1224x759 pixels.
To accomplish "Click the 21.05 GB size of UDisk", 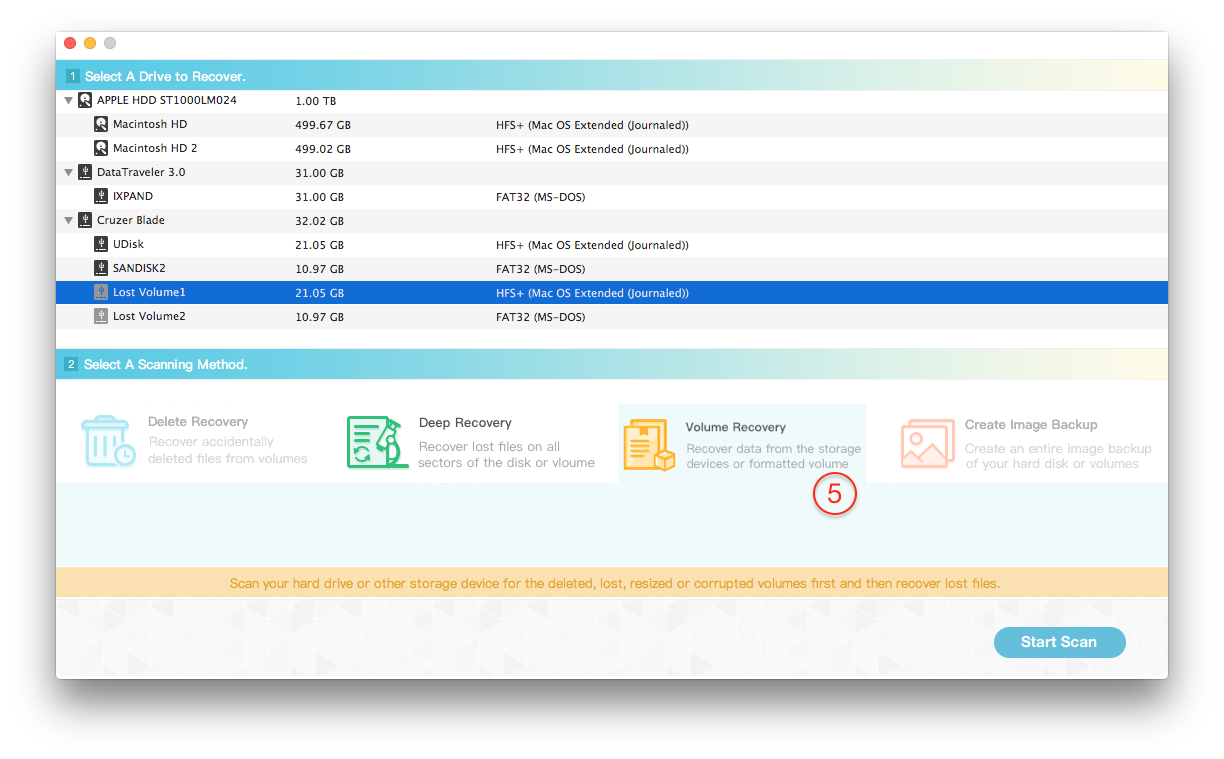I will pyautogui.click(x=320, y=245).
